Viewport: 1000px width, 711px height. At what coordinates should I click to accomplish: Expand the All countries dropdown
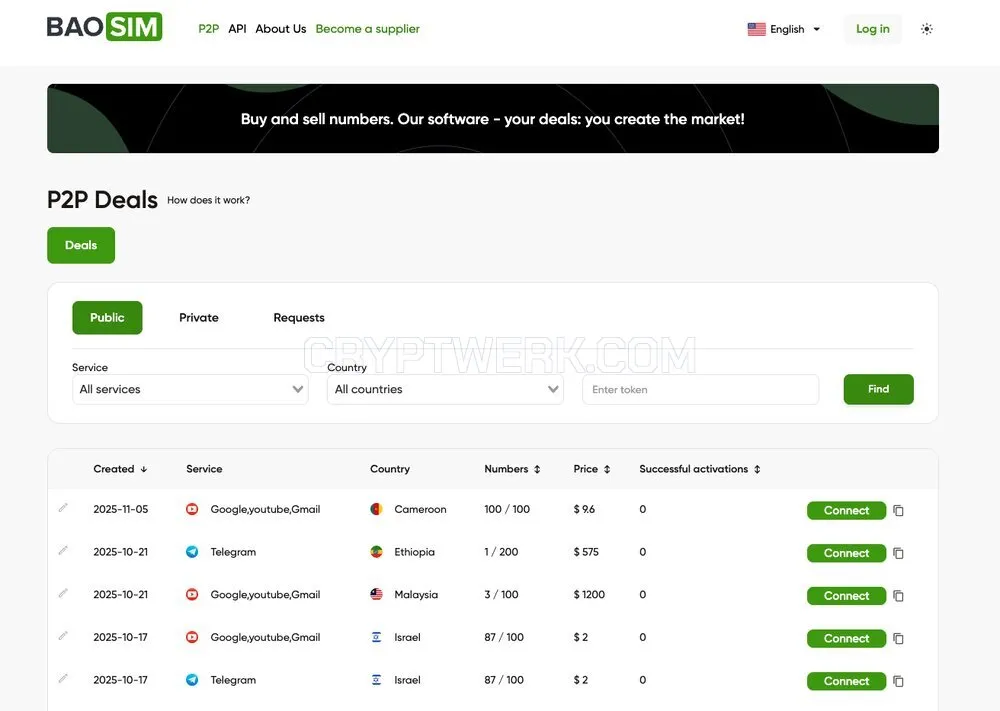(x=445, y=390)
